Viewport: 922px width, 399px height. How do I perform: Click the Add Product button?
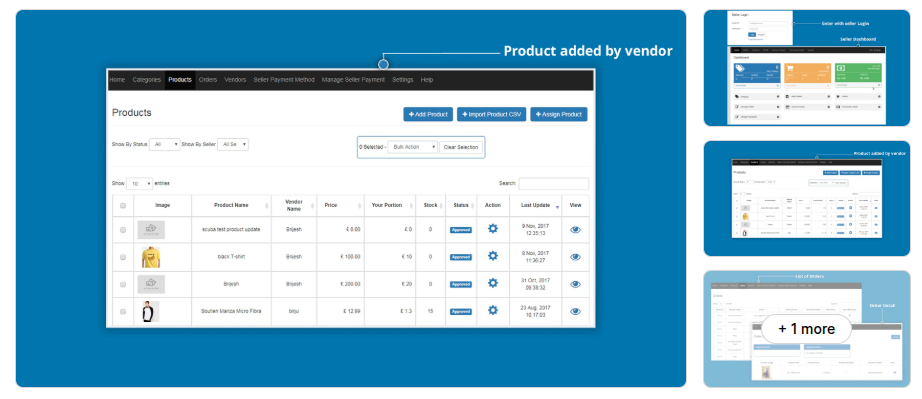pos(428,115)
